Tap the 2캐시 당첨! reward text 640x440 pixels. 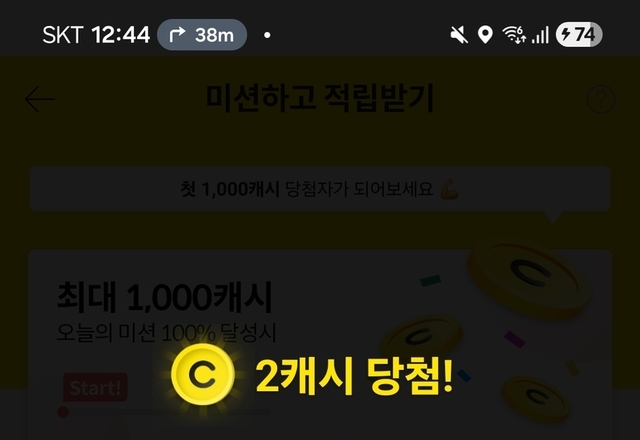[x=354, y=375]
